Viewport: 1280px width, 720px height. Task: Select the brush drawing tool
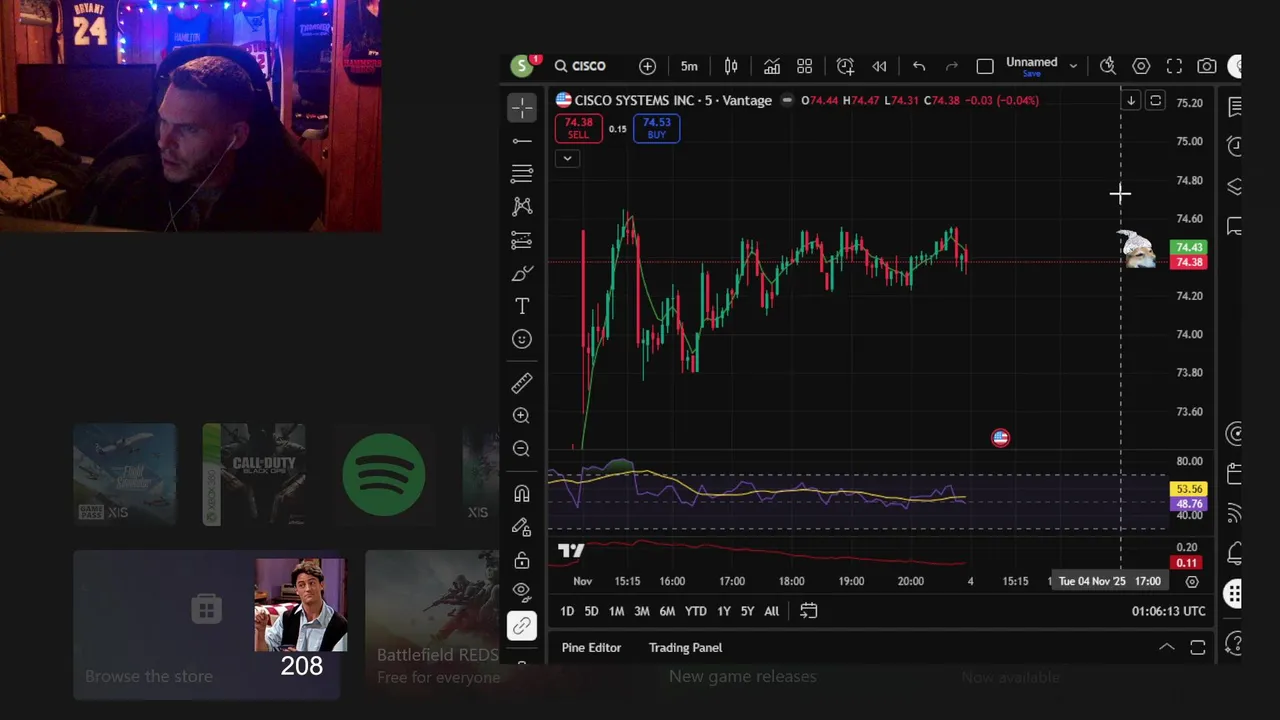[522, 273]
